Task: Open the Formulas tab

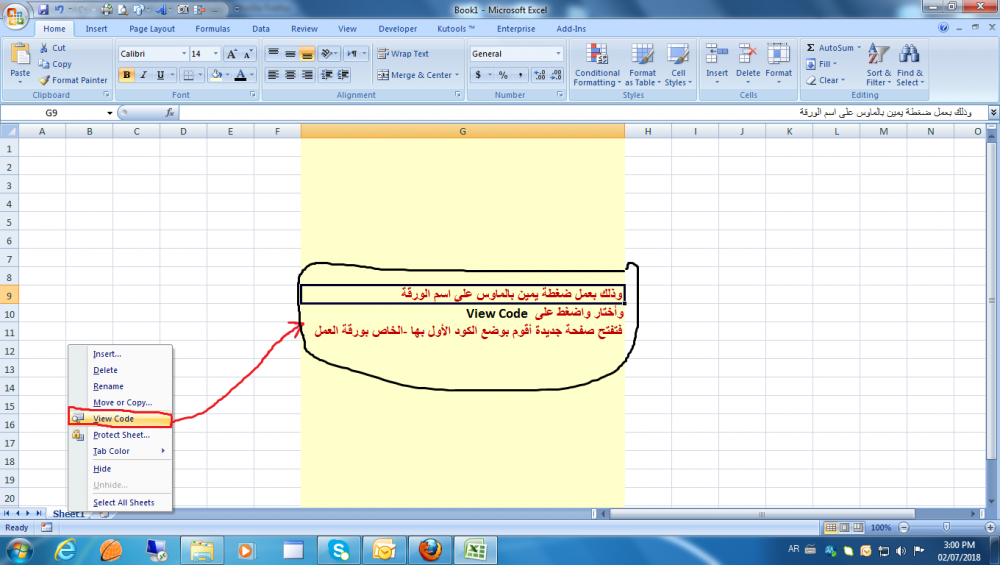Action: 212,29
